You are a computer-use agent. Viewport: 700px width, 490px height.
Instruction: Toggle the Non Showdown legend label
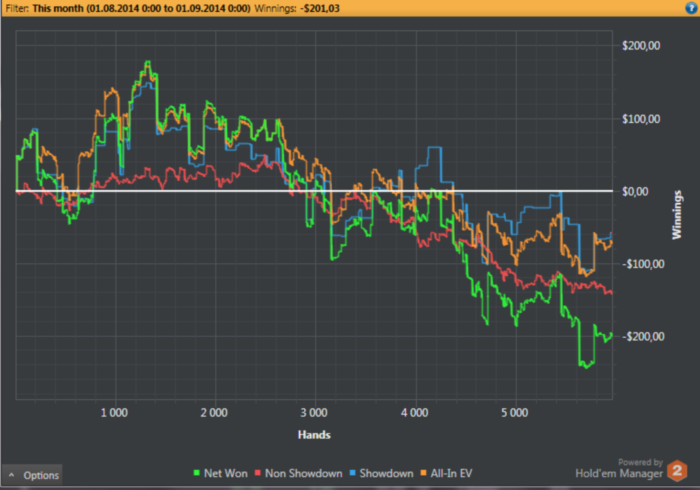click(x=304, y=473)
